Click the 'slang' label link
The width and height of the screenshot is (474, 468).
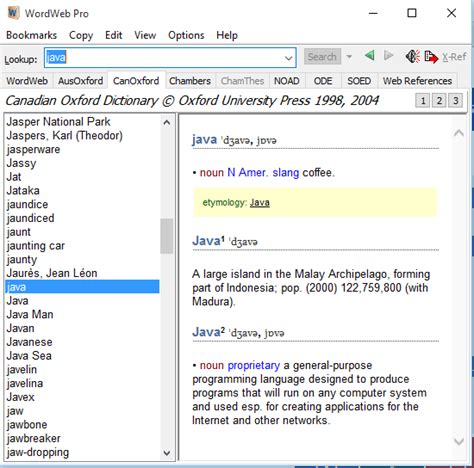[x=286, y=173]
